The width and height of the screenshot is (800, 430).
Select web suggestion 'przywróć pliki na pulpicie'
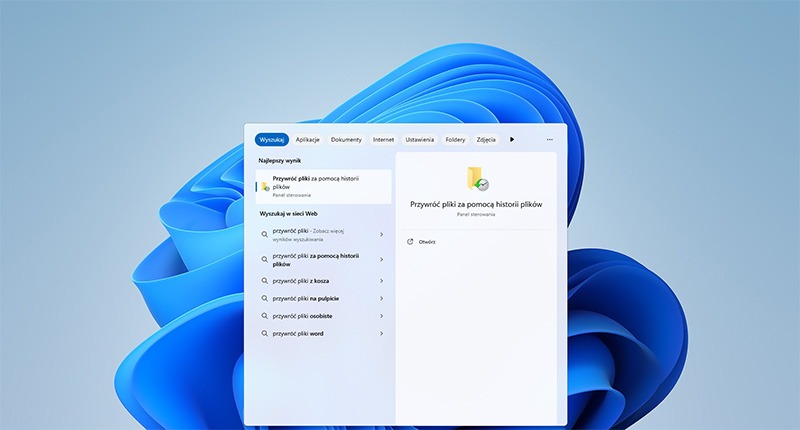[323, 298]
